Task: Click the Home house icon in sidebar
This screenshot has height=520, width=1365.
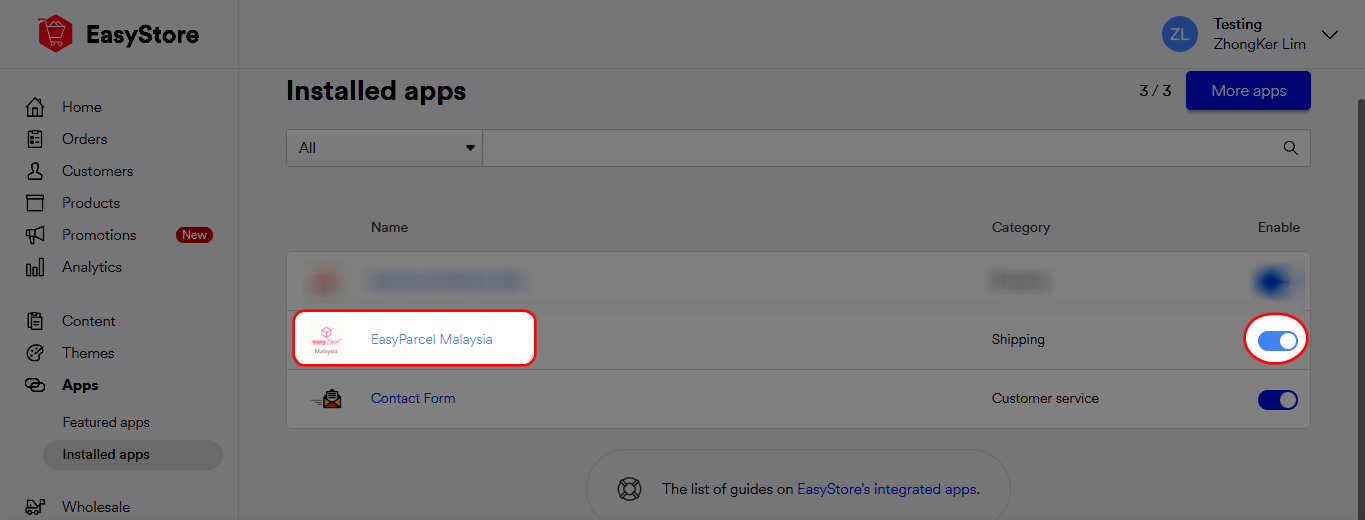Action: pos(35,107)
